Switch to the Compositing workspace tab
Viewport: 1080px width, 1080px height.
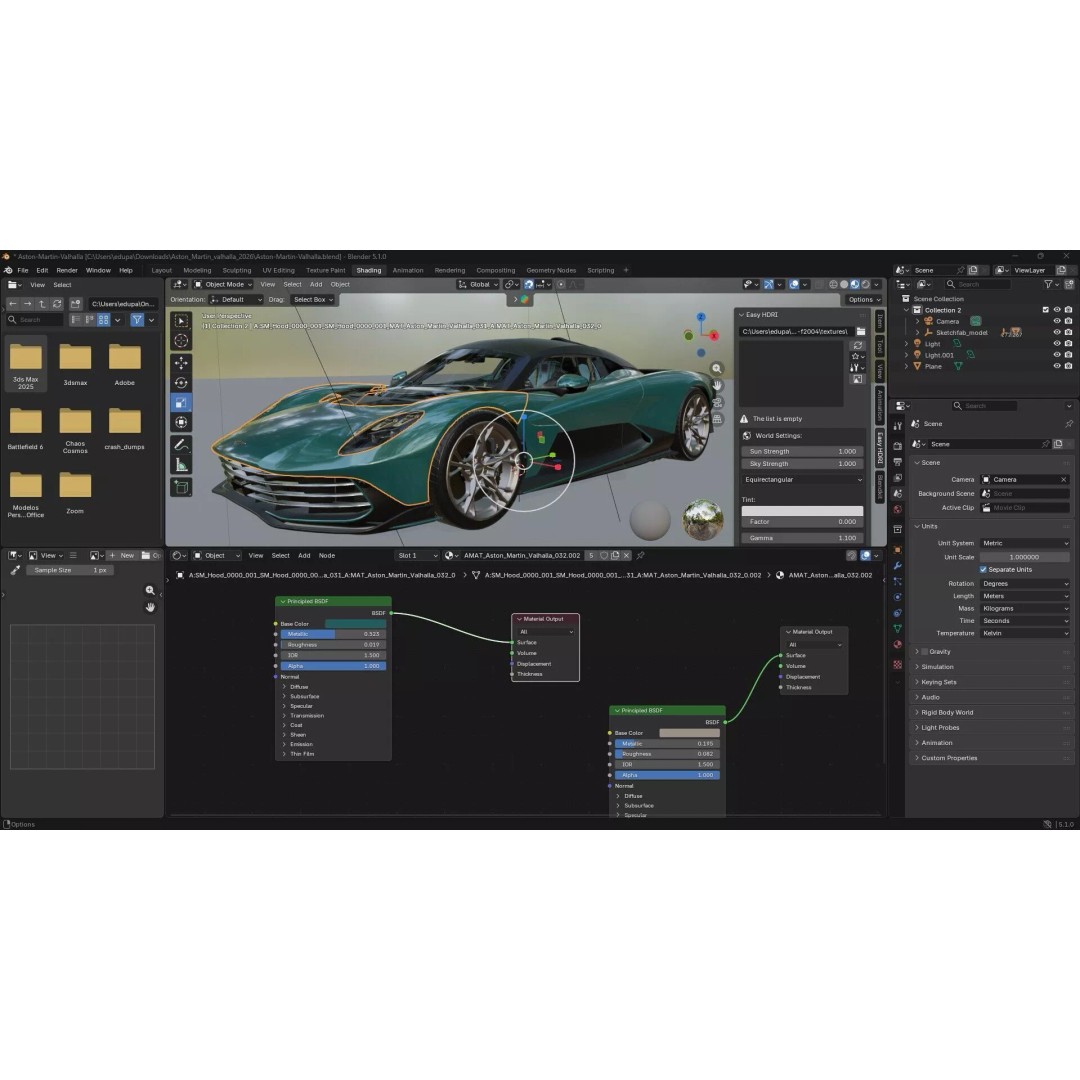(495, 271)
